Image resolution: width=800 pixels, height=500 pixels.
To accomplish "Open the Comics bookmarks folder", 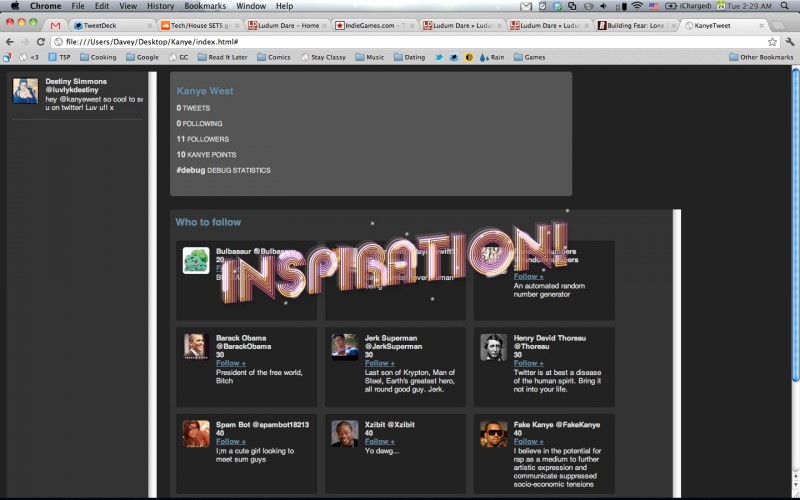I will click(x=273, y=57).
